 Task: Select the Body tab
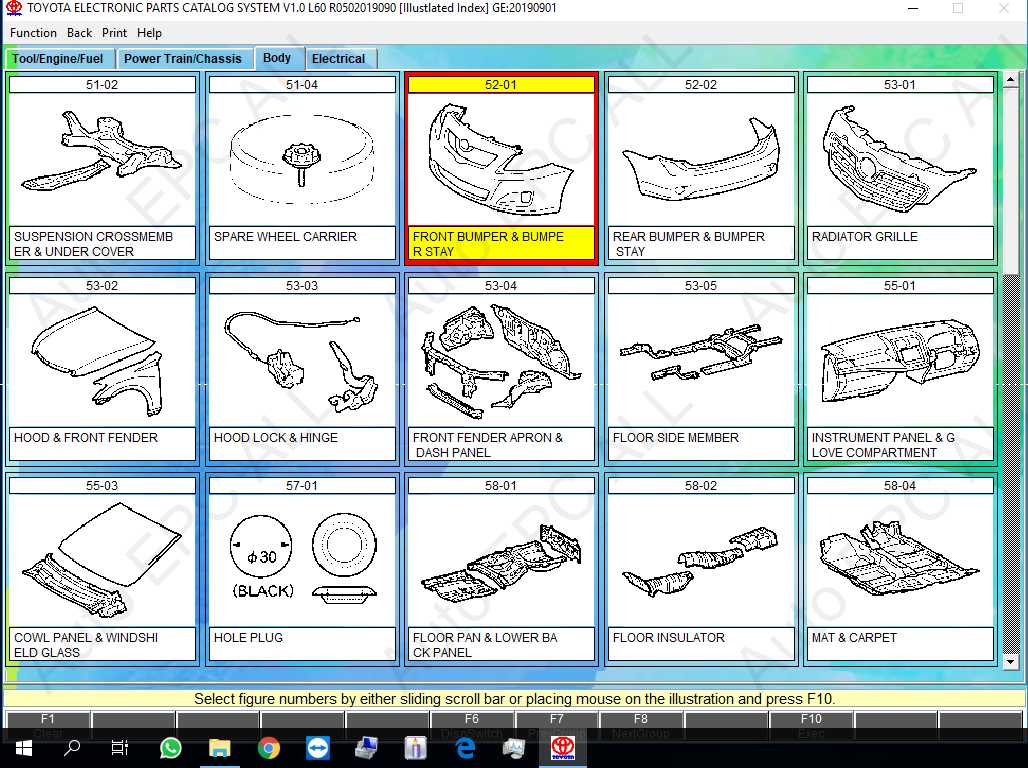(277, 58)
